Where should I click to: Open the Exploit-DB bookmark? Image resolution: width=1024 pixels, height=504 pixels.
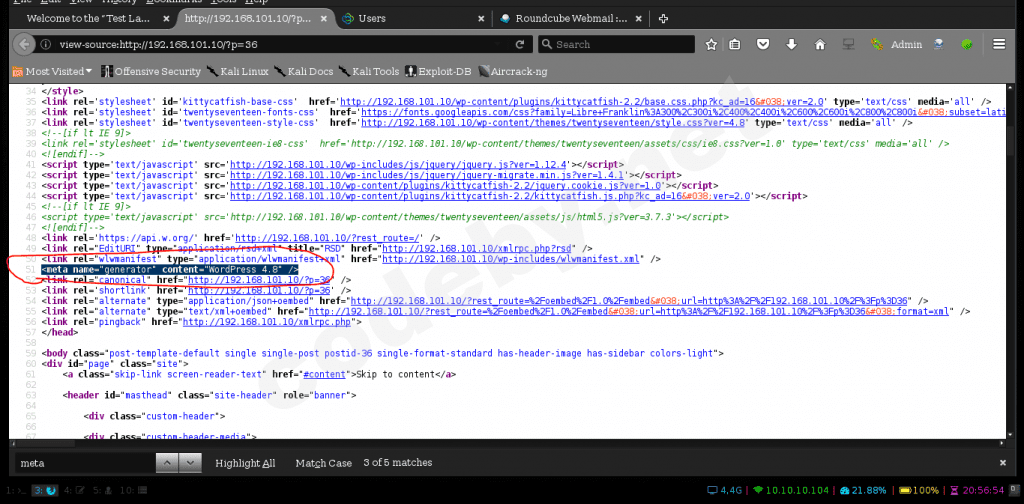coord(441,71)
